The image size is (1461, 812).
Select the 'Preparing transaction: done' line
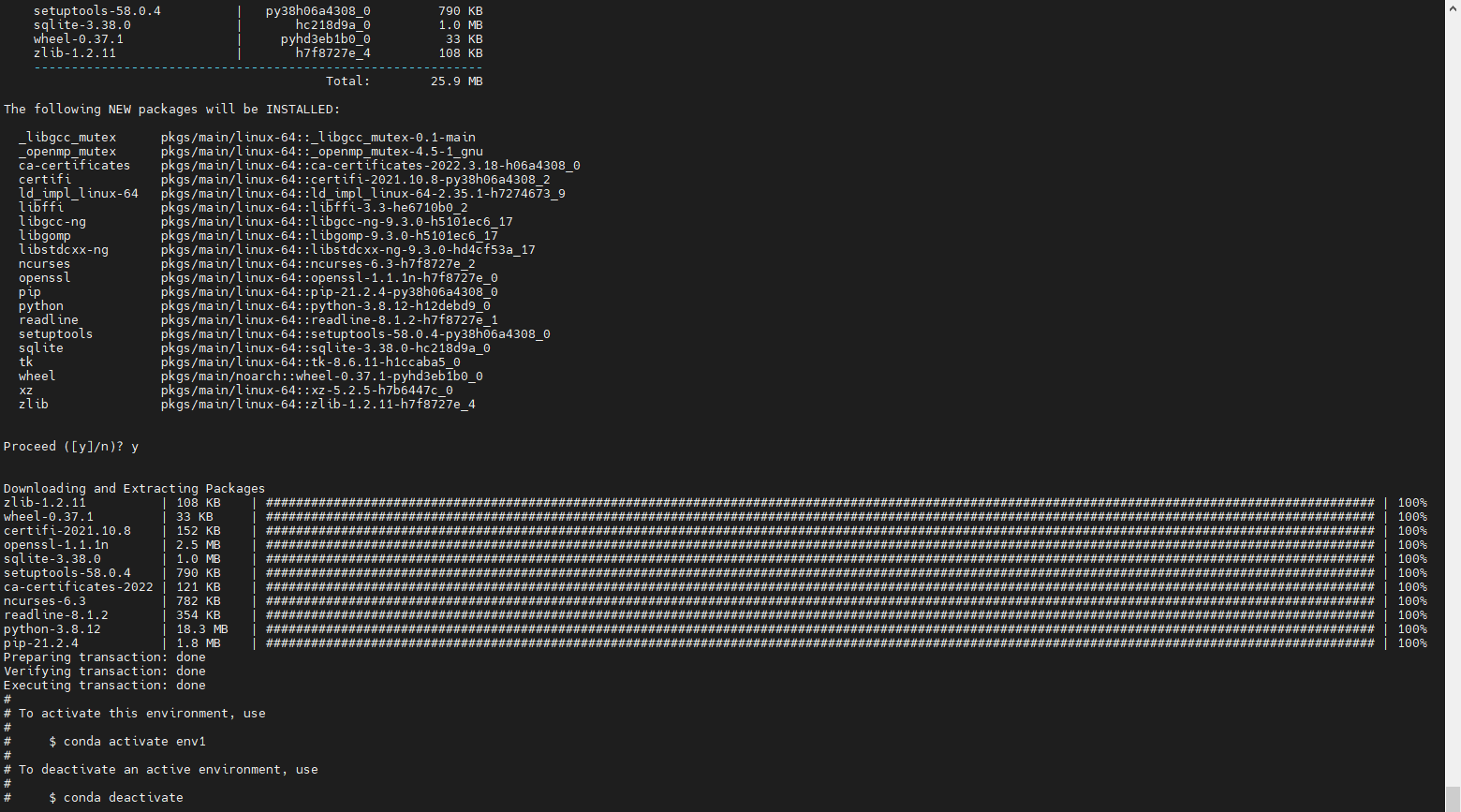coord(105,657)
